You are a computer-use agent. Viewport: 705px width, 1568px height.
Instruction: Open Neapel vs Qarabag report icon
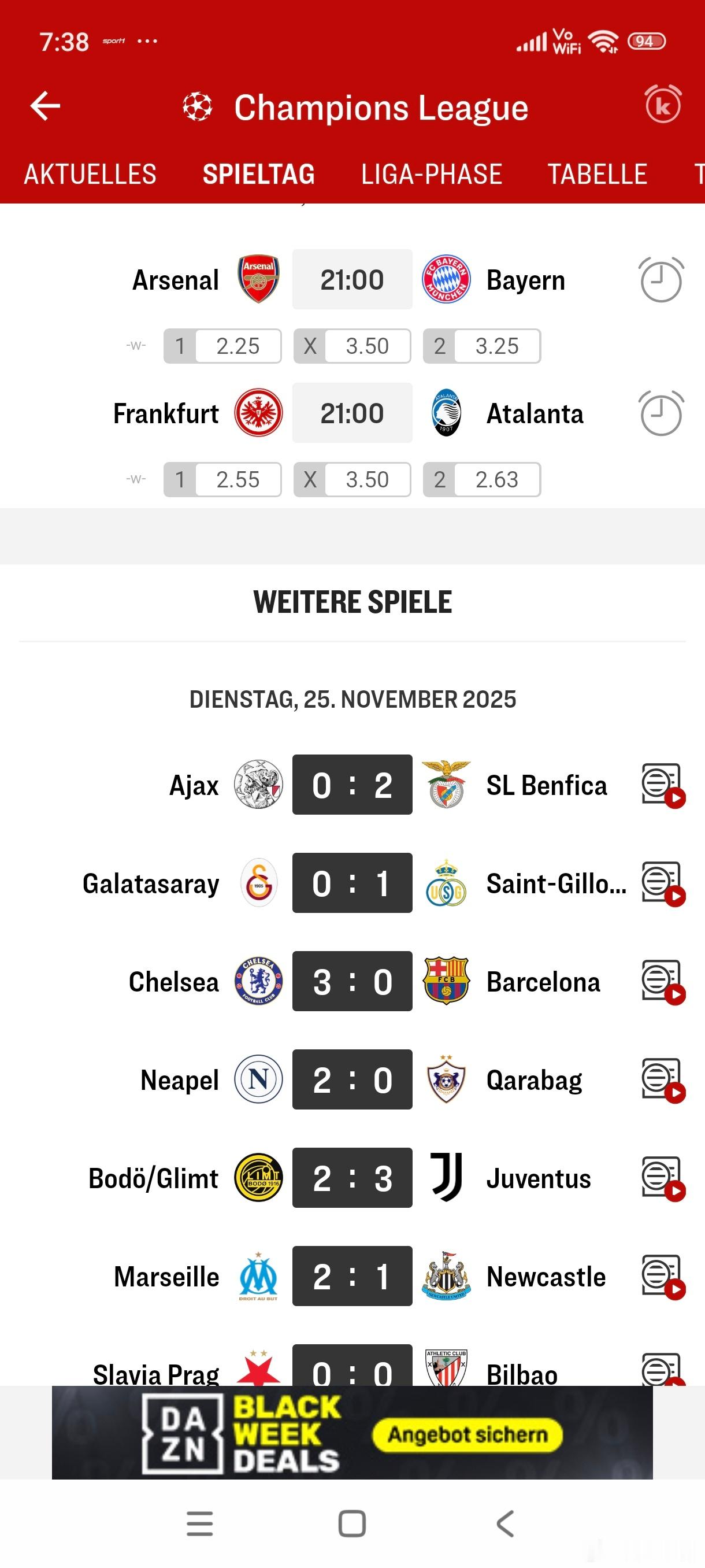[662, 1080]
